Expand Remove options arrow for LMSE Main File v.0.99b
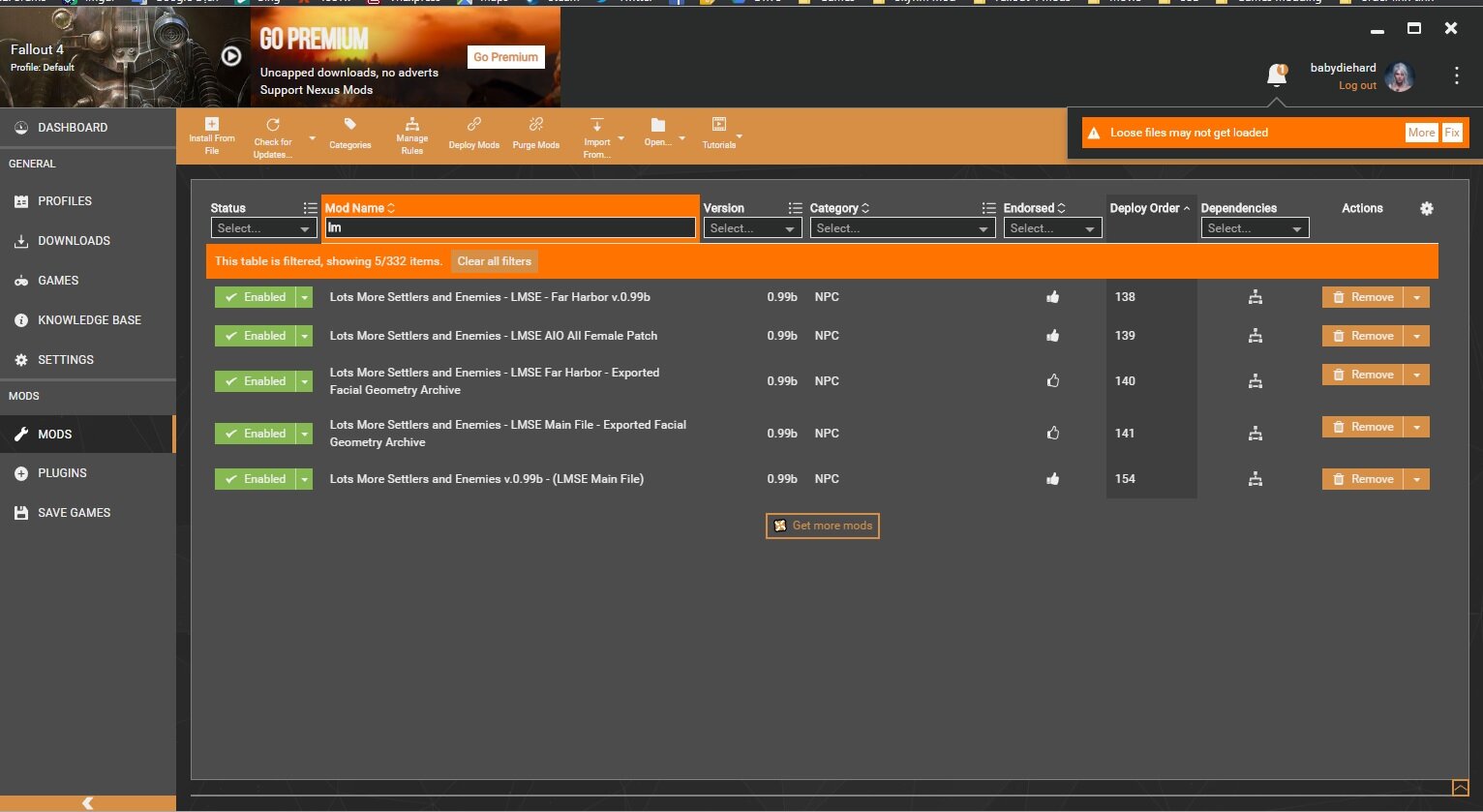Image resolution: width=1483 pixels, height=812 pixels. point(1417,479)
